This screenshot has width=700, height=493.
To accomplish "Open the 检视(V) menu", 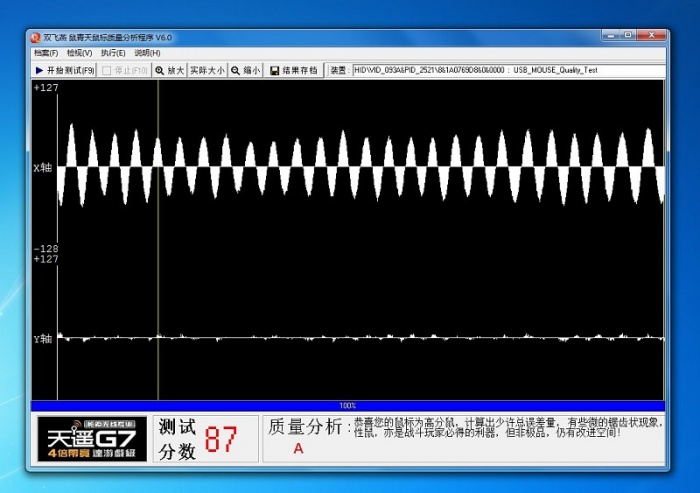I will tap(79, 53).
